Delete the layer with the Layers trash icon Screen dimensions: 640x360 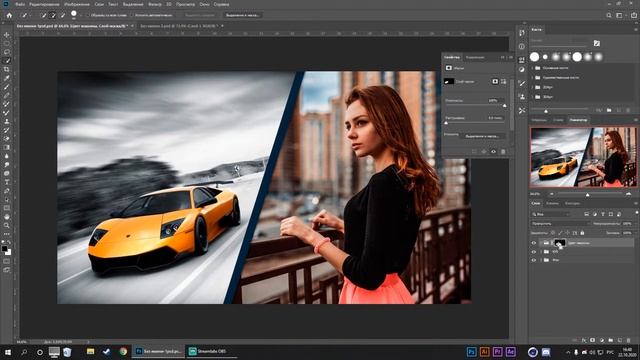coord(629,340)
